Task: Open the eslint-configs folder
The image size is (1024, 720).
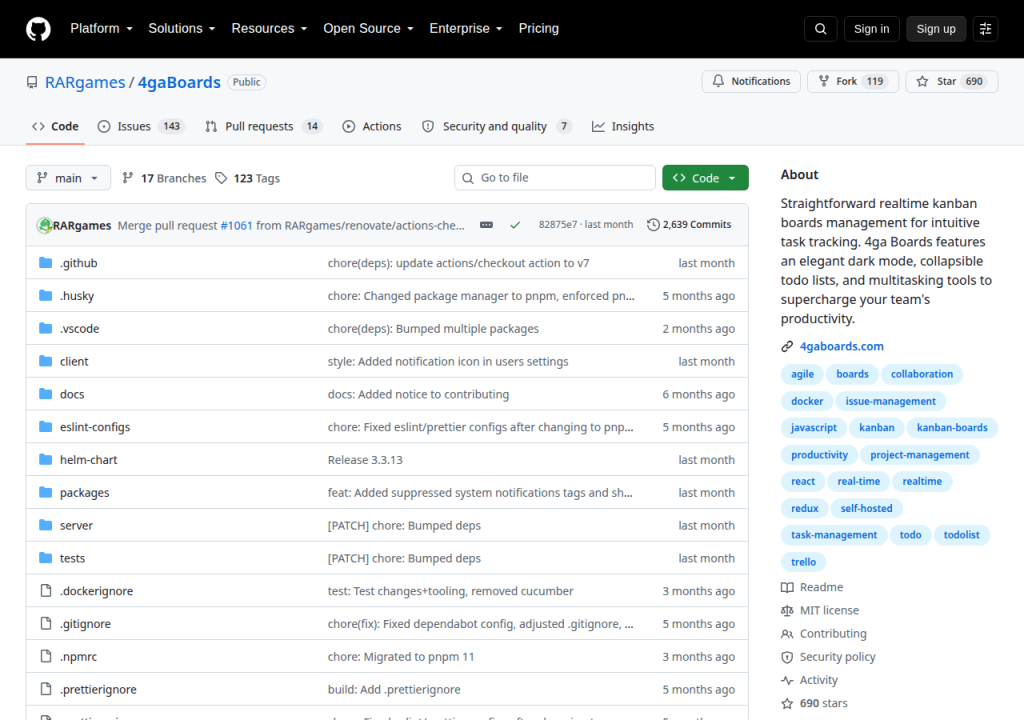Action: pos(95,427)
